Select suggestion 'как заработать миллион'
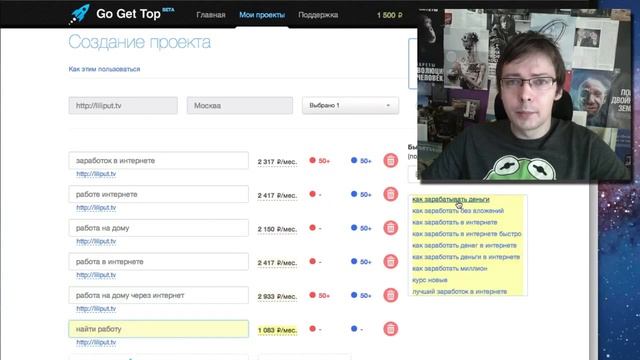This screenshot has height=360, width=640. click(450, 269)
